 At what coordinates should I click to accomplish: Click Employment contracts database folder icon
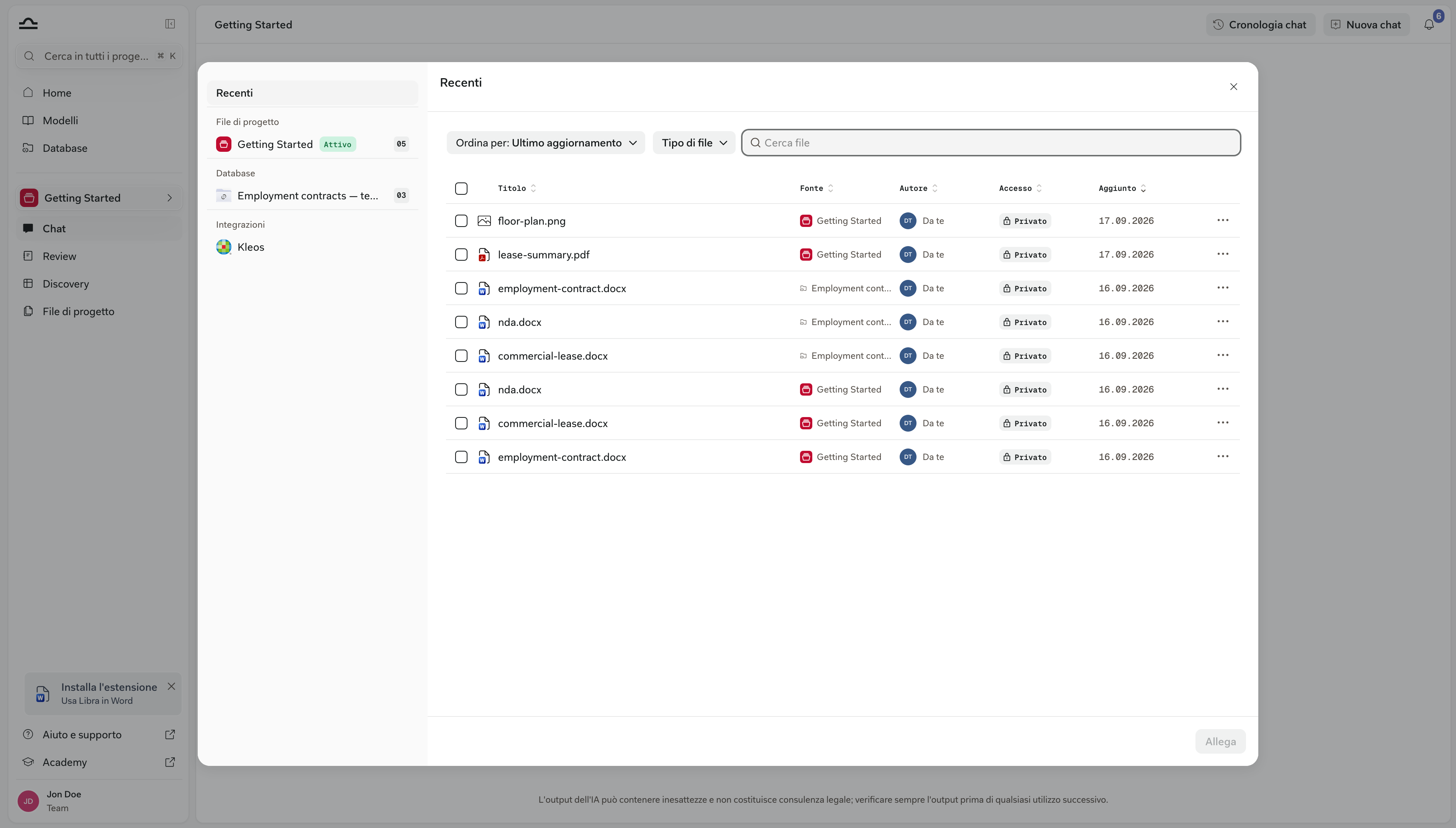coord(224,195)
